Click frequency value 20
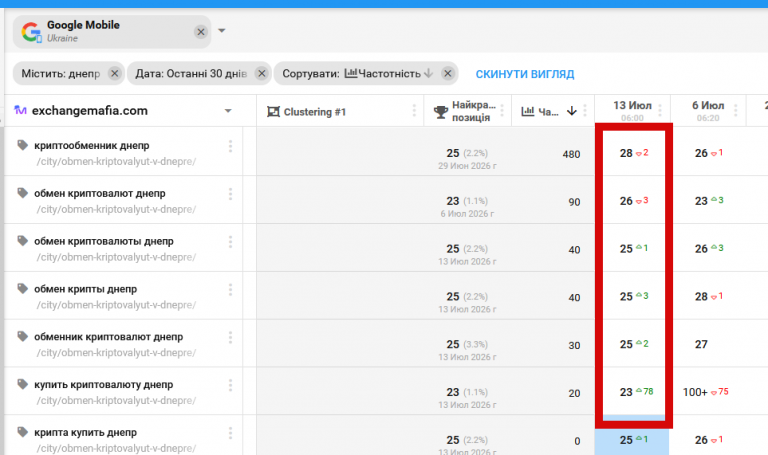768x455 pixels. 574,393
